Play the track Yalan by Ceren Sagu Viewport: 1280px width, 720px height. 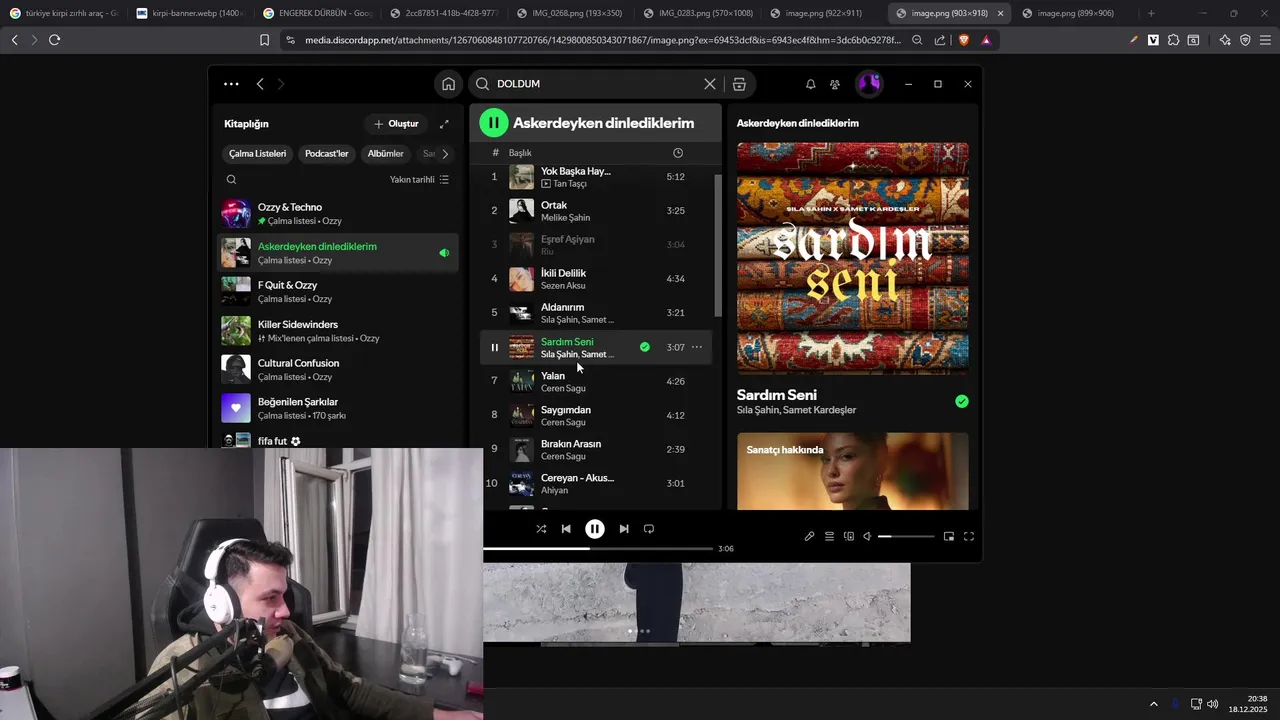(x=596, y=381)
